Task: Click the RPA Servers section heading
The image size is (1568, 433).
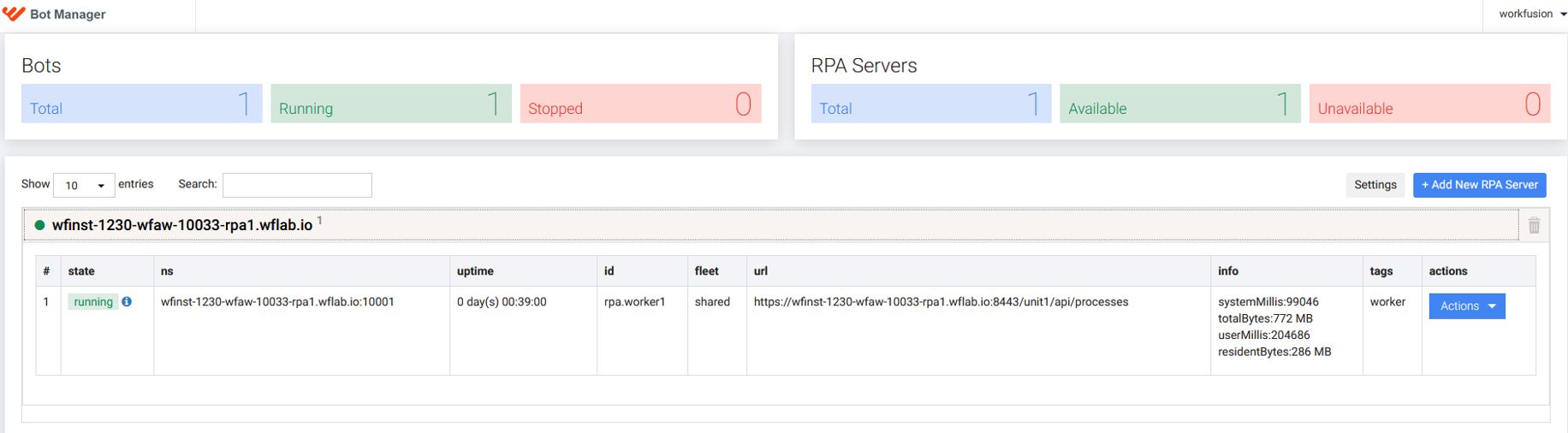Action: (864, 66)
